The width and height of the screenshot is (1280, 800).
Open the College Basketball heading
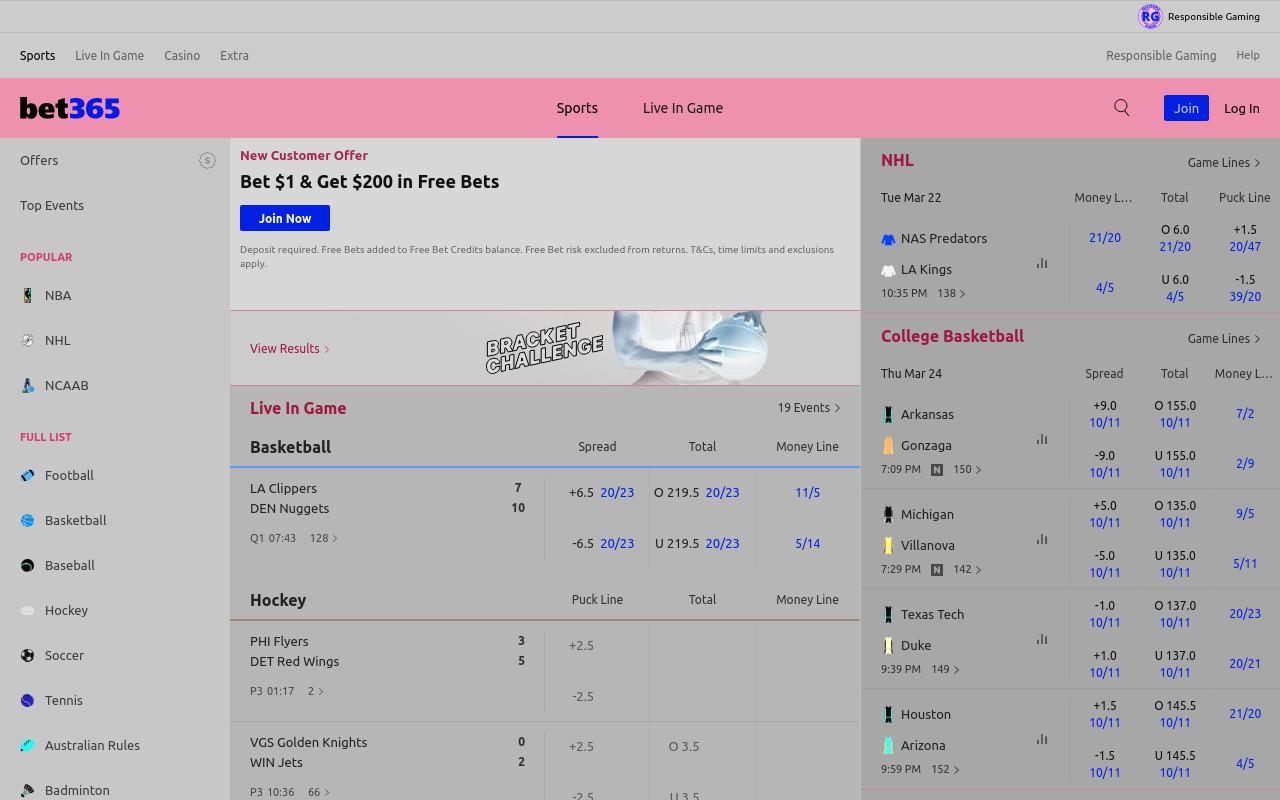[952, 336]
